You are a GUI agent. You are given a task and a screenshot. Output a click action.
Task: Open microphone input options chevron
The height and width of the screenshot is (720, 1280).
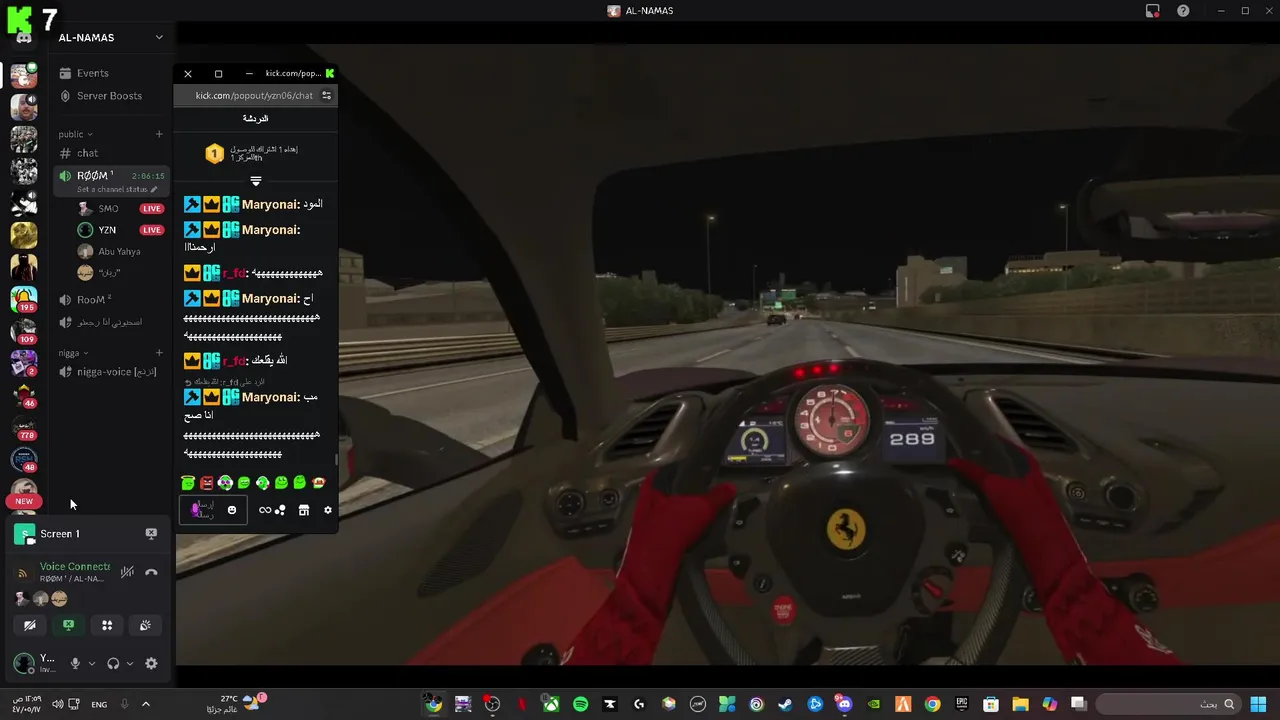point(92,663)
